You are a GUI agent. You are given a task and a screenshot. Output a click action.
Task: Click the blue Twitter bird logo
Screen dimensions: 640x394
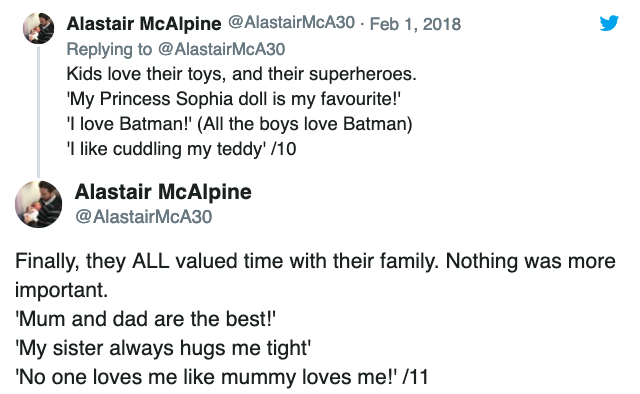[x=609, y=23]
